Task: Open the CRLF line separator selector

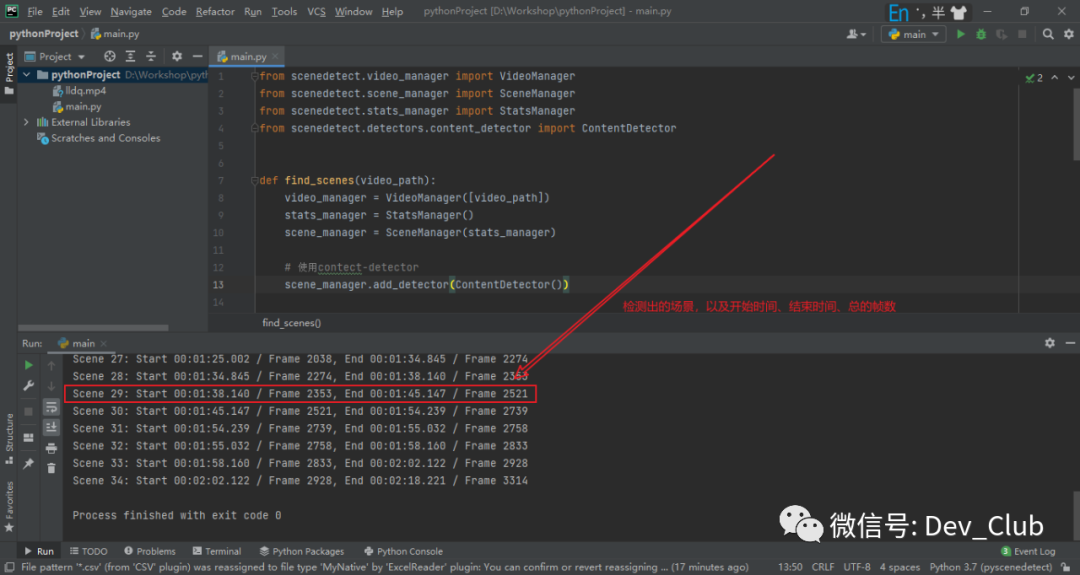Action: (x=822, y=567)
